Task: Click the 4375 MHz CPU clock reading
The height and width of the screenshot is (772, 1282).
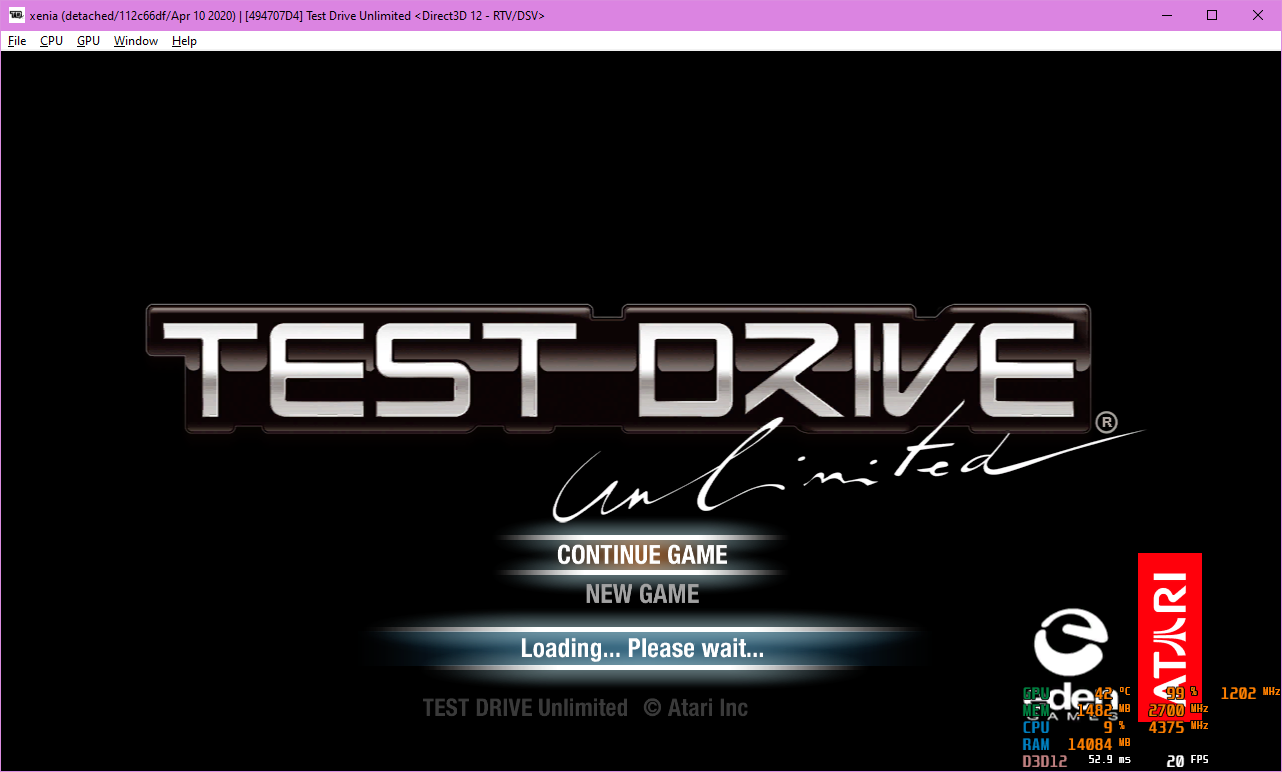Action: coord(1179,727)
